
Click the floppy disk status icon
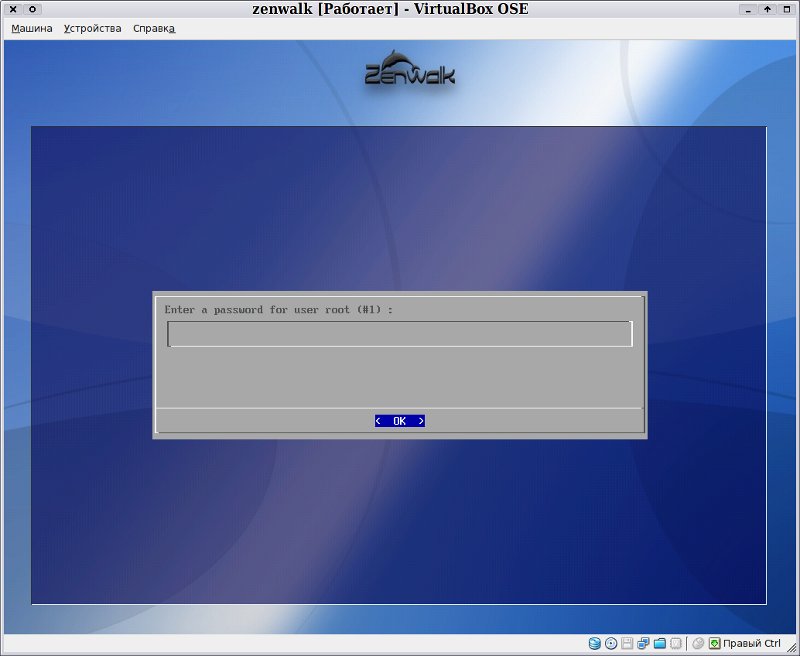point(627,643)
